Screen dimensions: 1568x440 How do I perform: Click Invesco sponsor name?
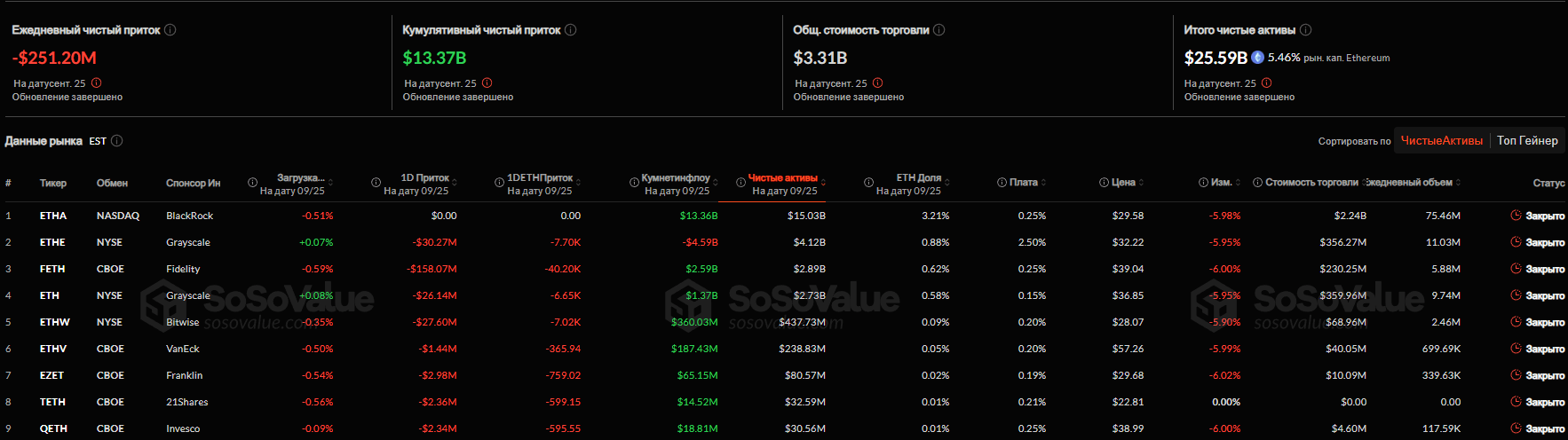click(x=183, y=428)
